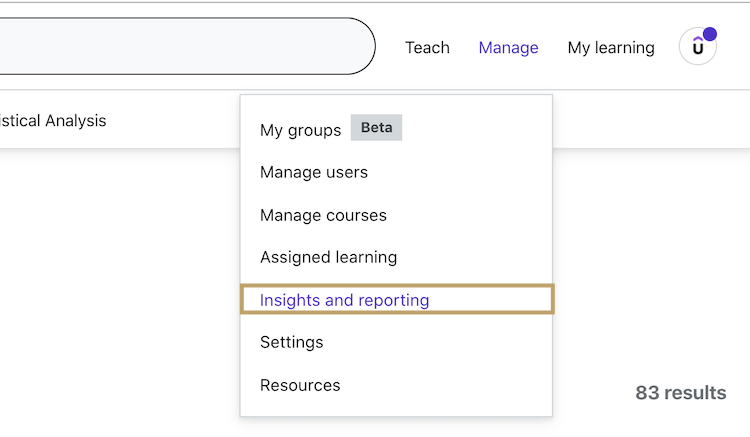Select Assigned learning menu item
The height and width of the screenshot is (437, 750).
328,257
